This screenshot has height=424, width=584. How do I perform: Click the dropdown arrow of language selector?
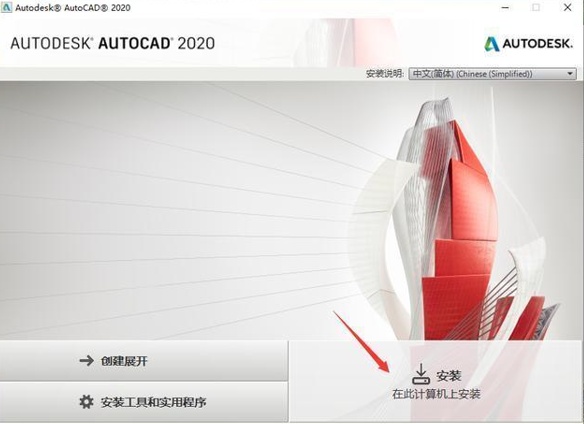570,74
